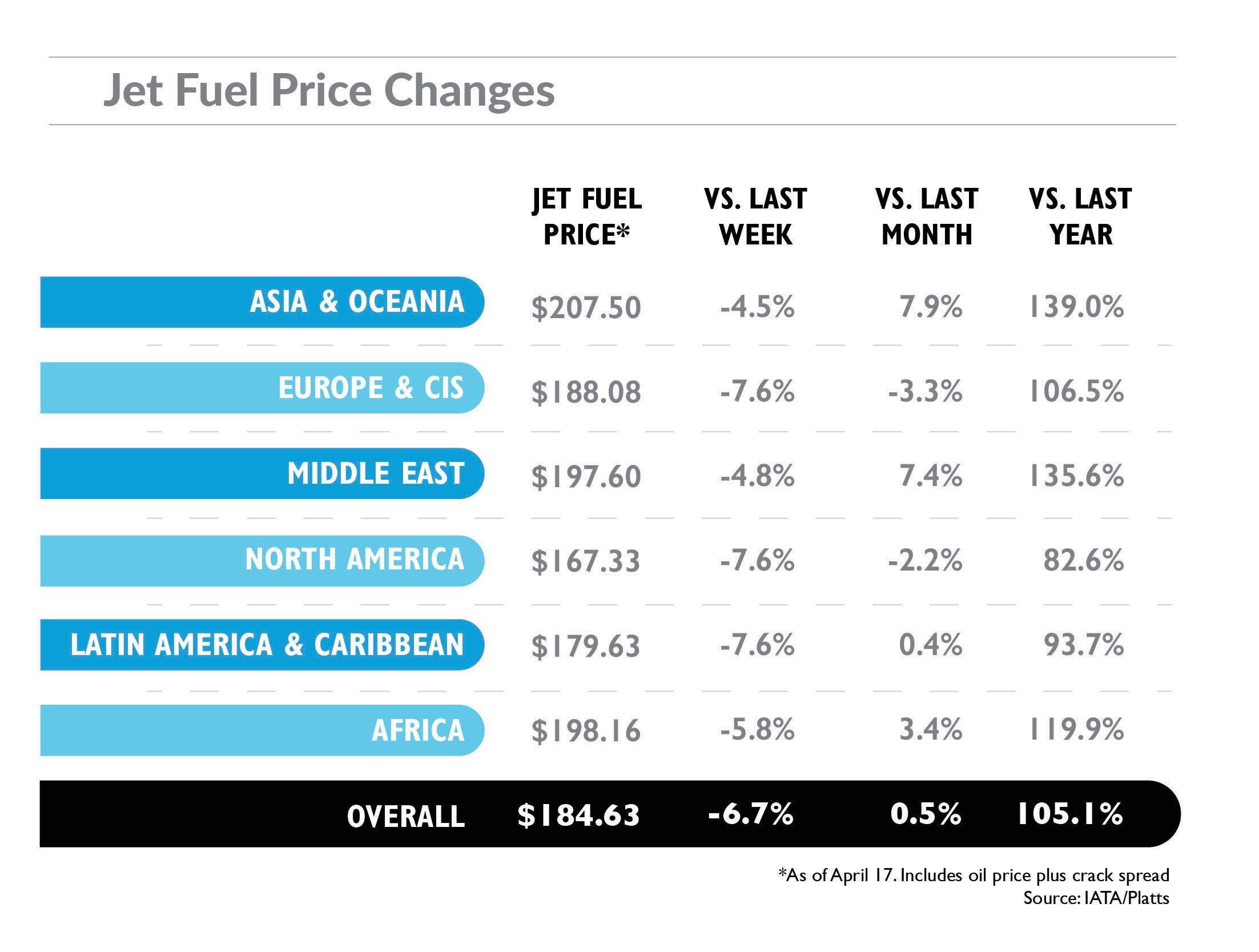
Task: Select the Vs. Last Week column header
Action: pos(755,216)
